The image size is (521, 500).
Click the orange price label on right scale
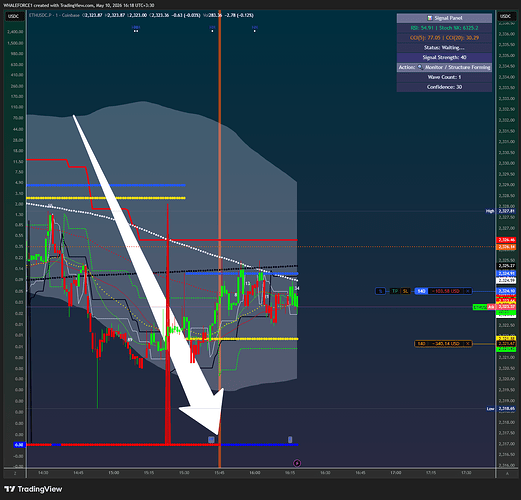click(x=506, y=247)
